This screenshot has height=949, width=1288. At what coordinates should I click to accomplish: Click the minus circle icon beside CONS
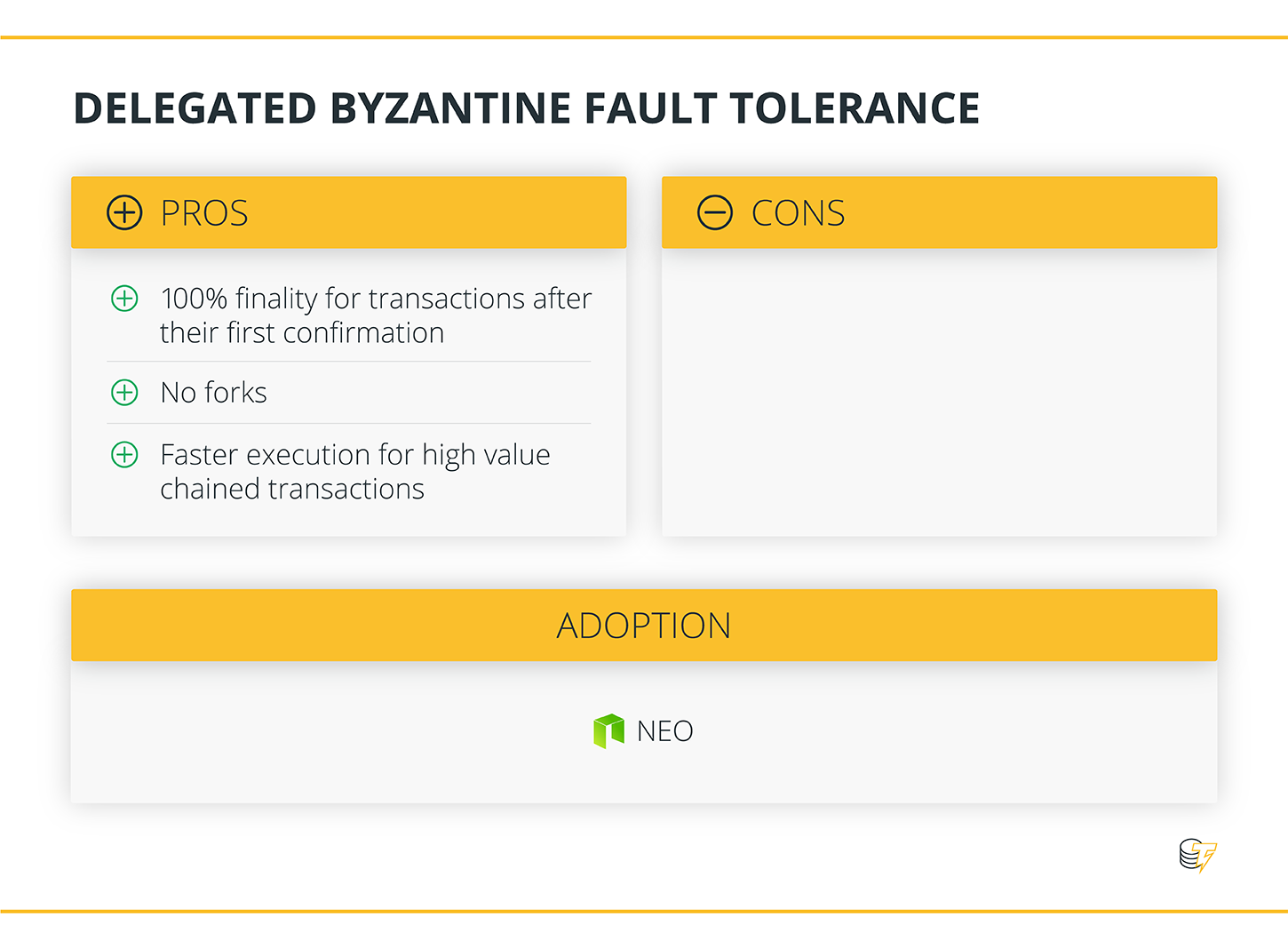715,212
